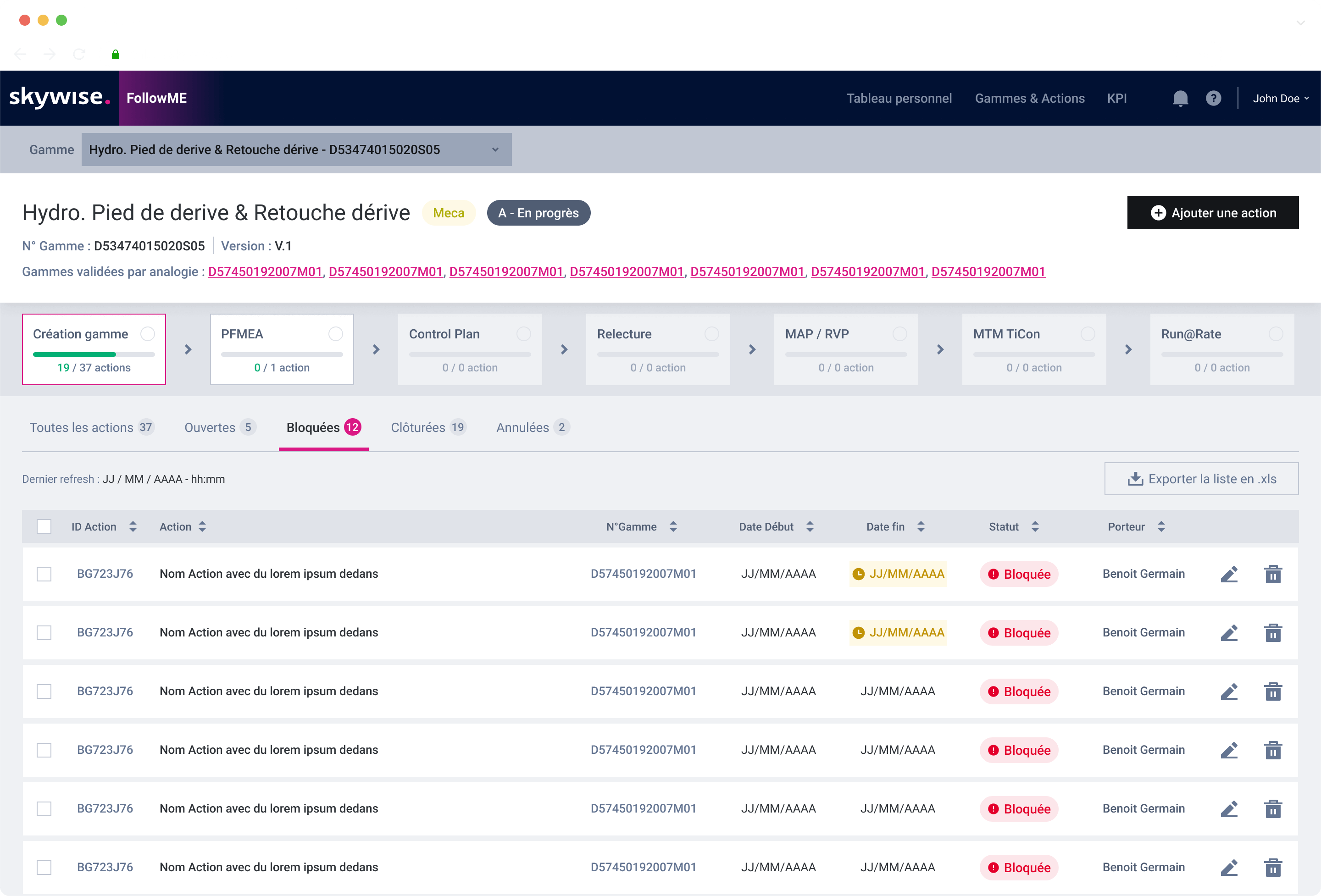Image resolution: width=1321 pixels, height=896 pixels.
Task: Check the select-all checkbox in table header
Action: (x=44, y=527)
